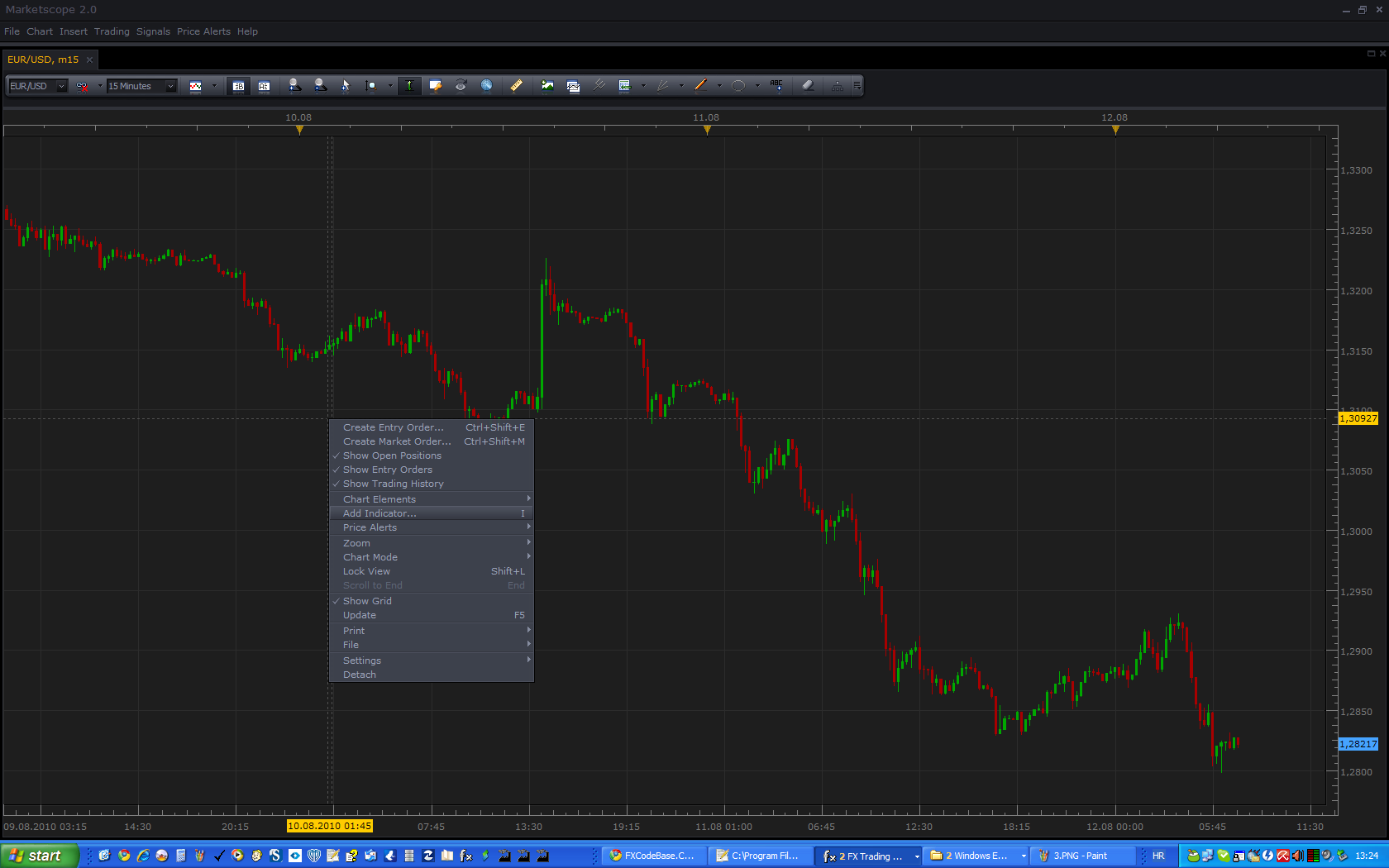1389x868 pixels.
Task: Open the File menu in menu bar
Action: 12,31
